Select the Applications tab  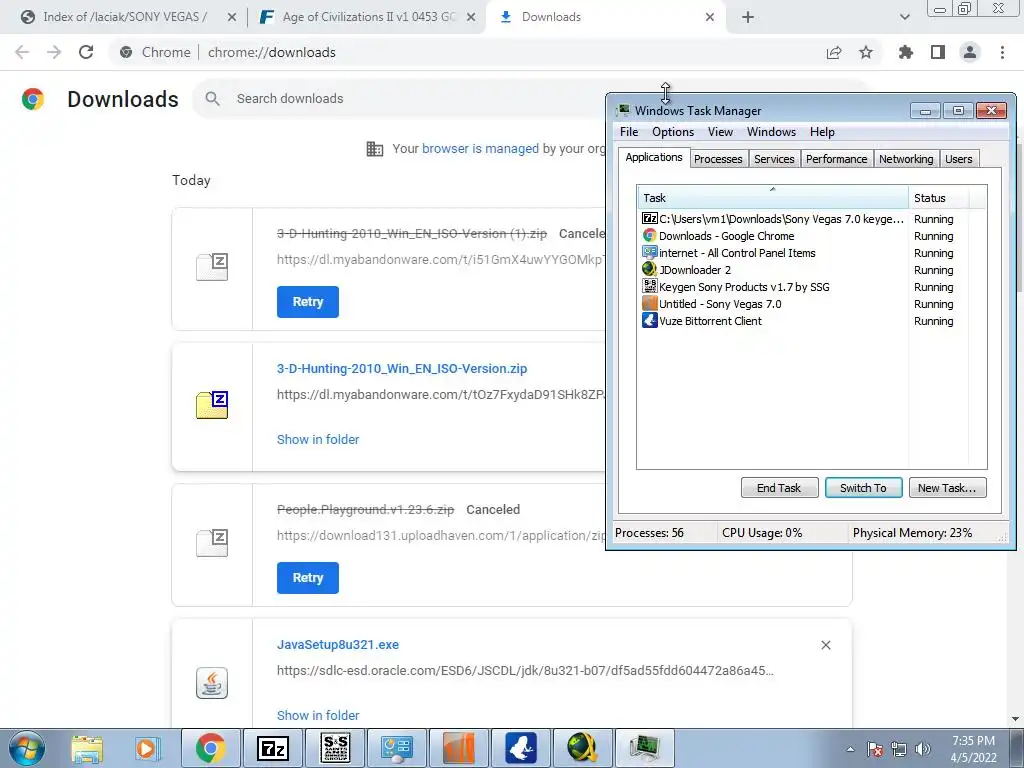pyautogui.click(x=654, y=157)
